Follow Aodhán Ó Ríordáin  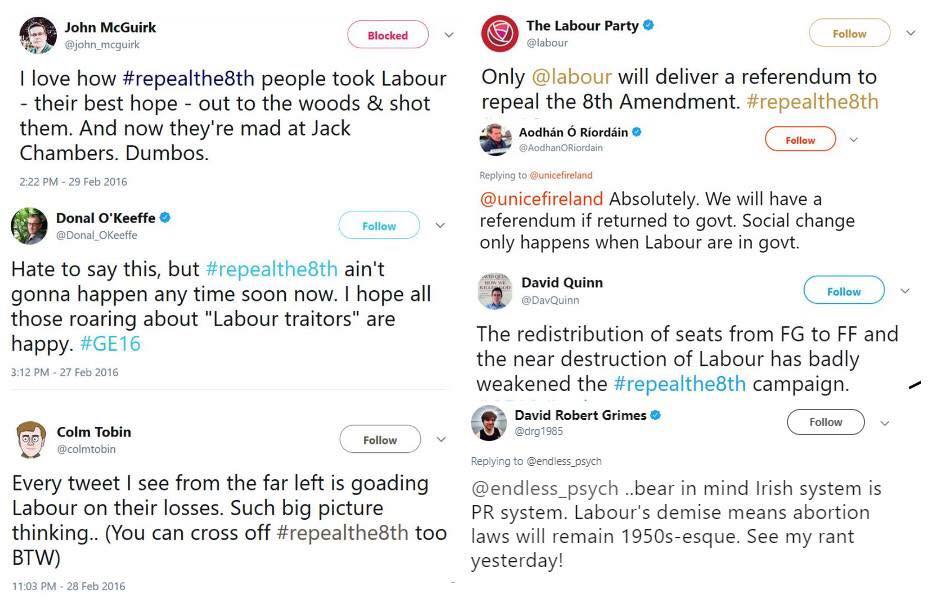point(800,140)
